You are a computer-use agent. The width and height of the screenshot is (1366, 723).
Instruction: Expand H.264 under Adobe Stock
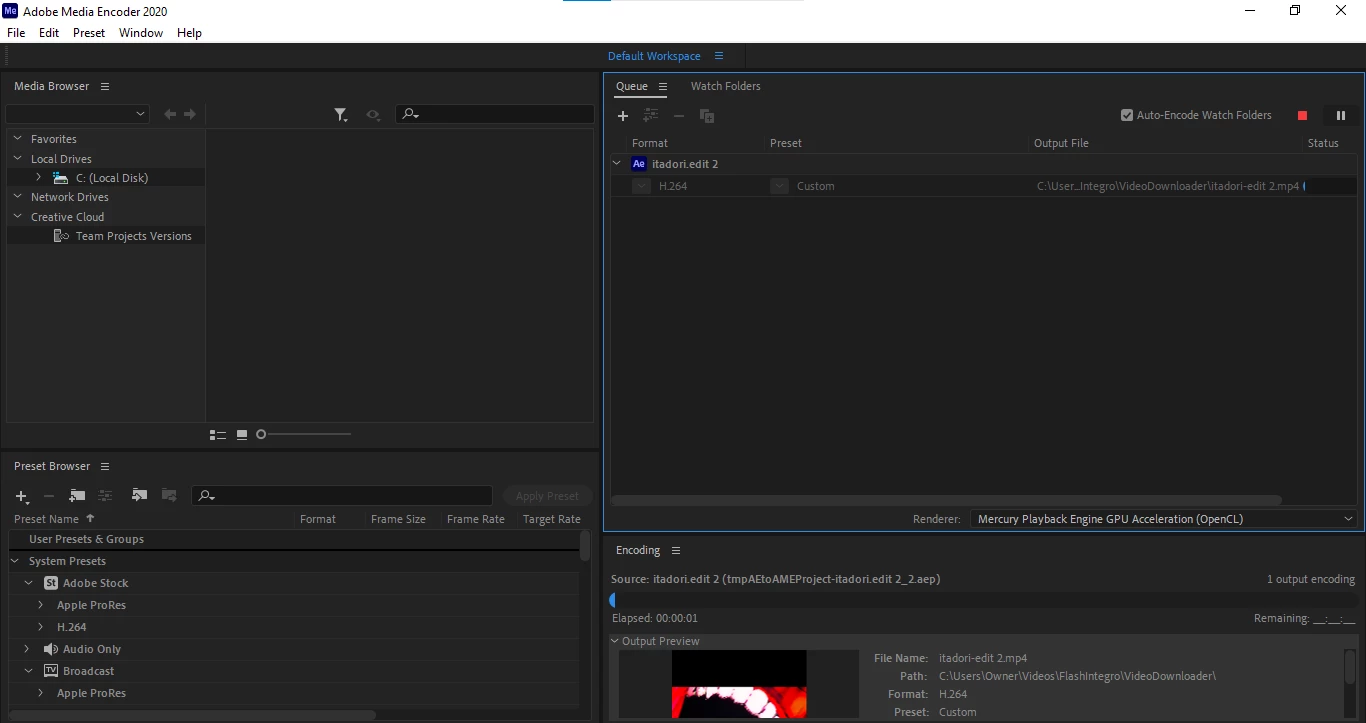click(41, 627)
